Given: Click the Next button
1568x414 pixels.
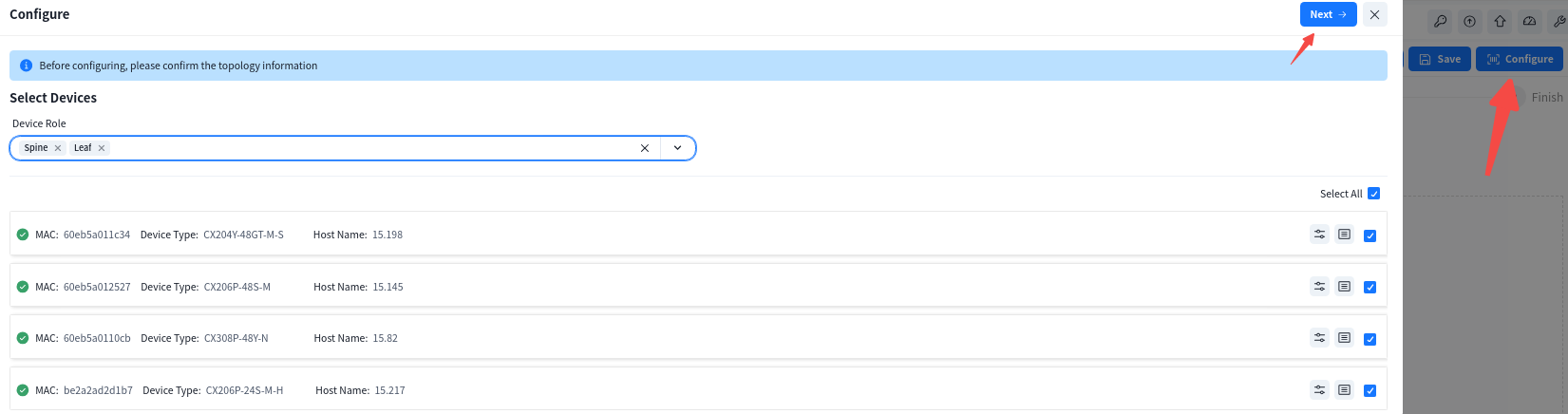Looking at the screenshot, I should tap(1328, 14).
